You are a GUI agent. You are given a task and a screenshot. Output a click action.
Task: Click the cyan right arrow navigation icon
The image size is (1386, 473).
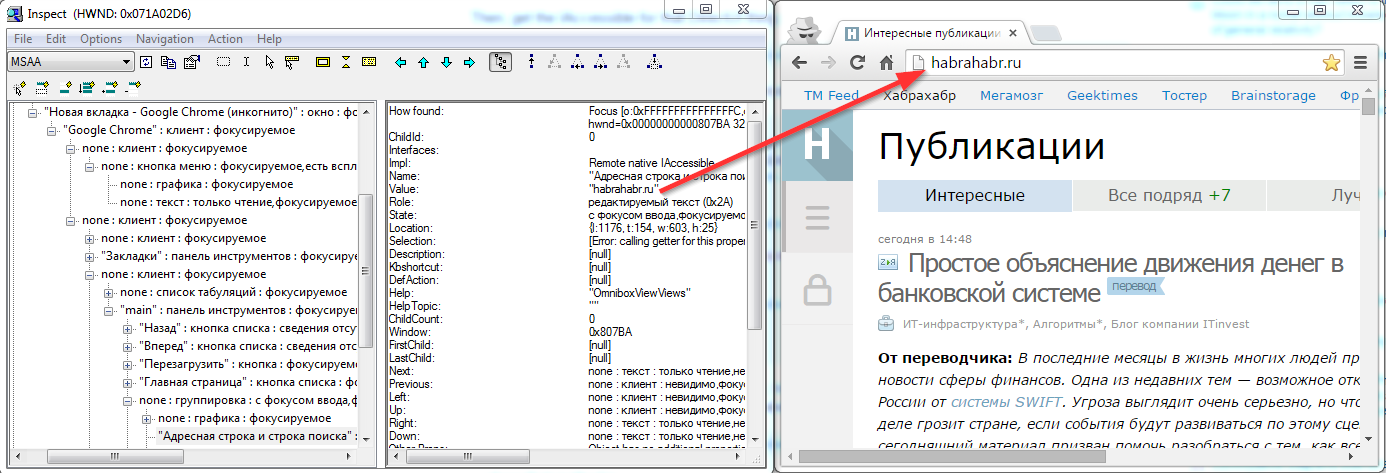pyautogui.click(x=468, y=62)
